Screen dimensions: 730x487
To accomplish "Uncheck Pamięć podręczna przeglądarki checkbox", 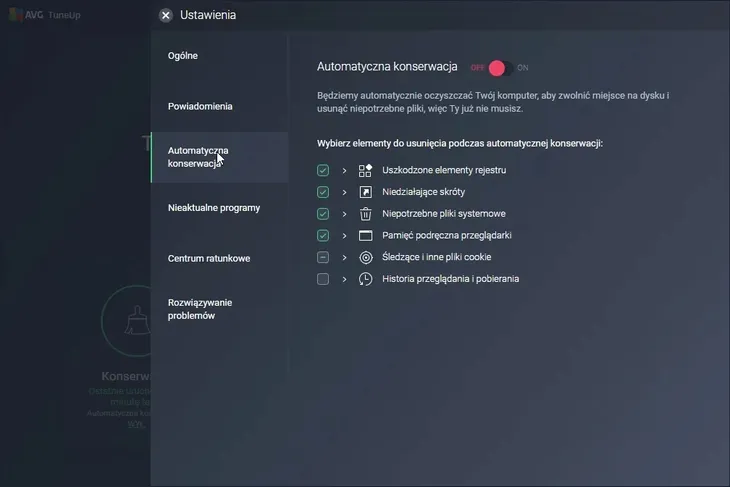I will tap(323, 236).
